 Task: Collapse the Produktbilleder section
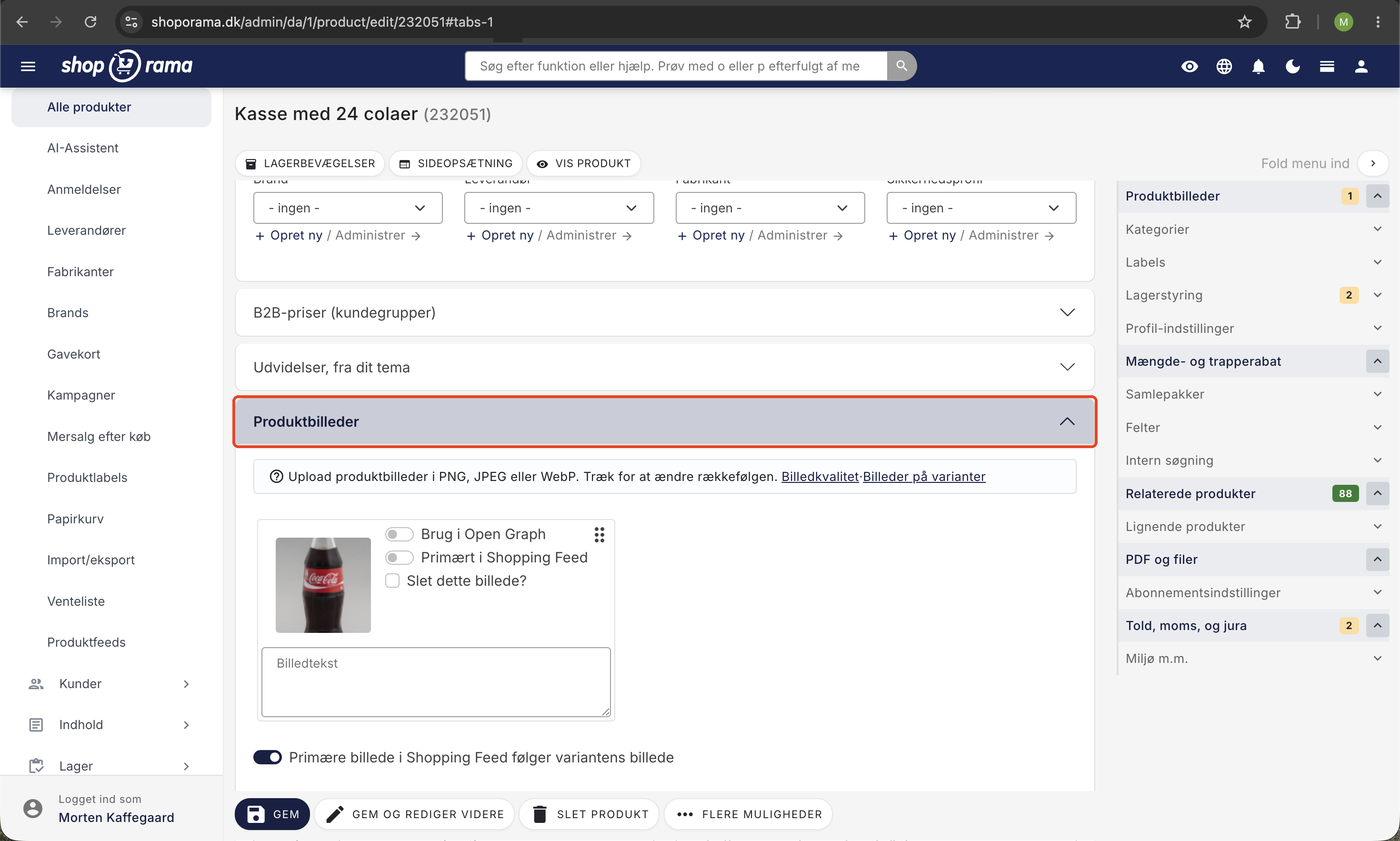coord(664,422)
